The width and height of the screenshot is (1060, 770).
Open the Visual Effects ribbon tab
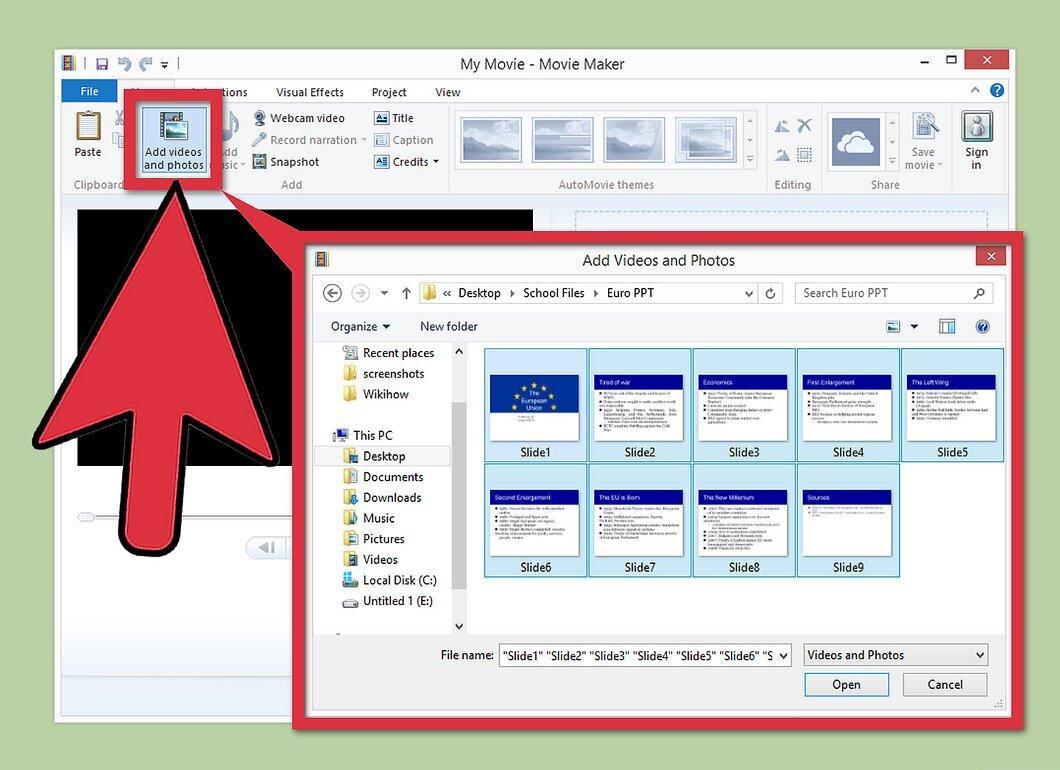click(310, 92)
